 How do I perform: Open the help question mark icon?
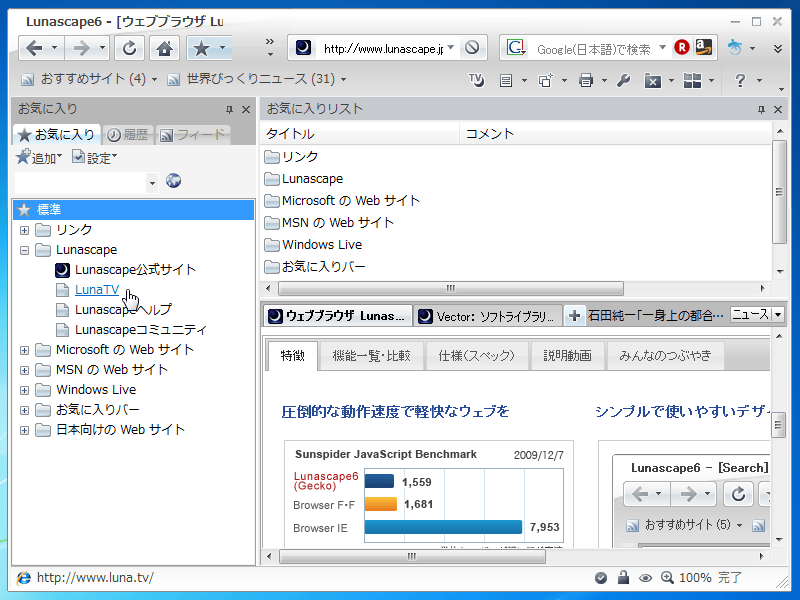point(740,80)
